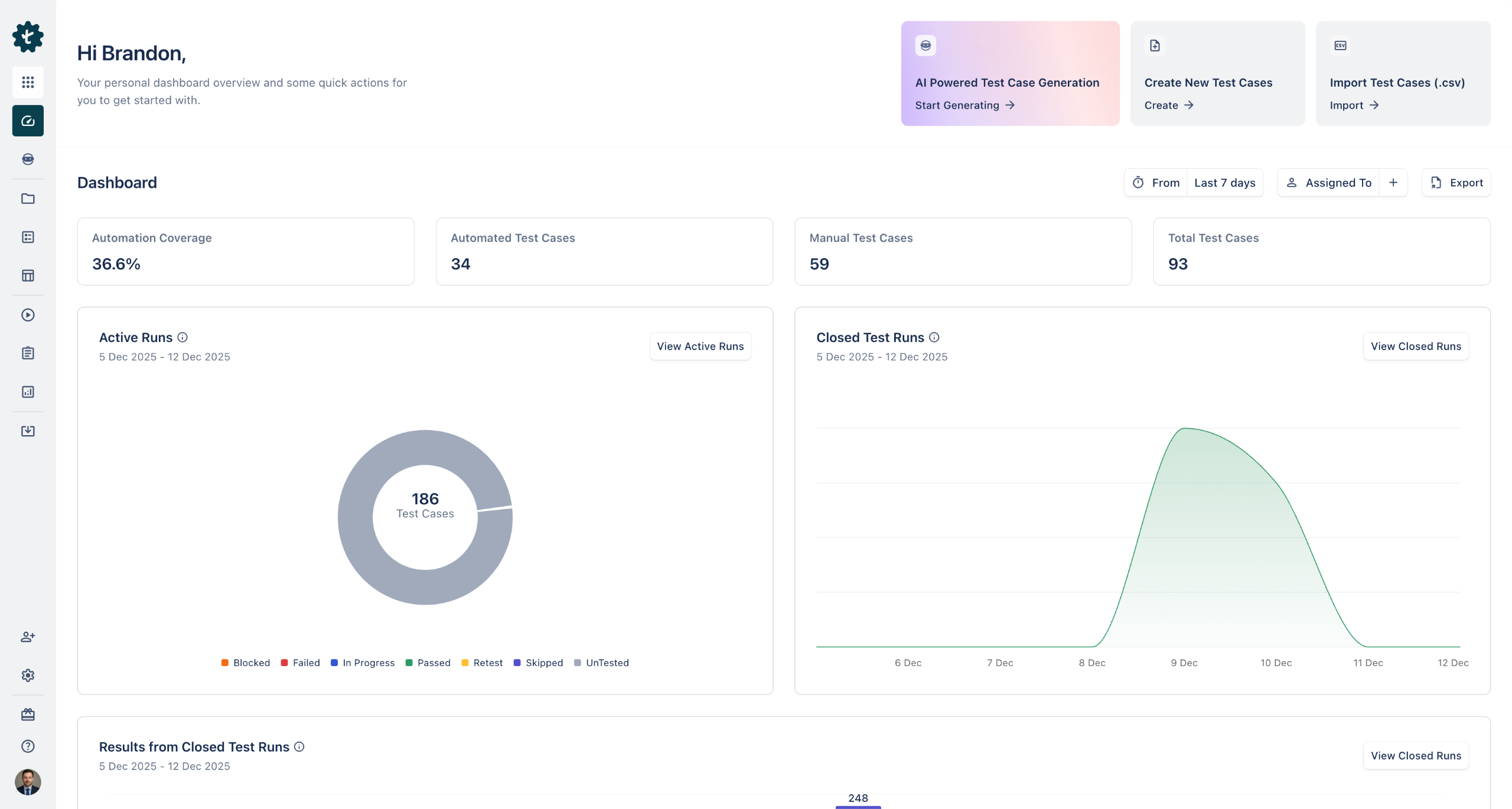The width and height of the screenshot is (1512, 809).
Task: Open the Last 7 days date dropdown
Action: pos(1224,182)
